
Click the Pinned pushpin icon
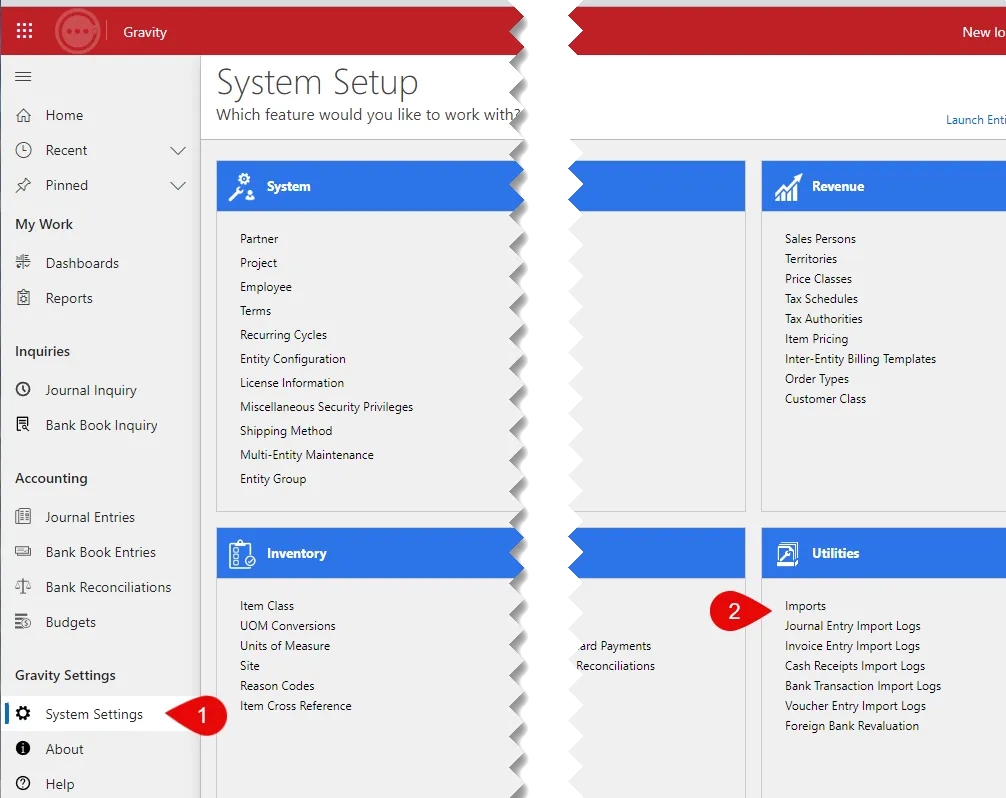coord(23,185)
